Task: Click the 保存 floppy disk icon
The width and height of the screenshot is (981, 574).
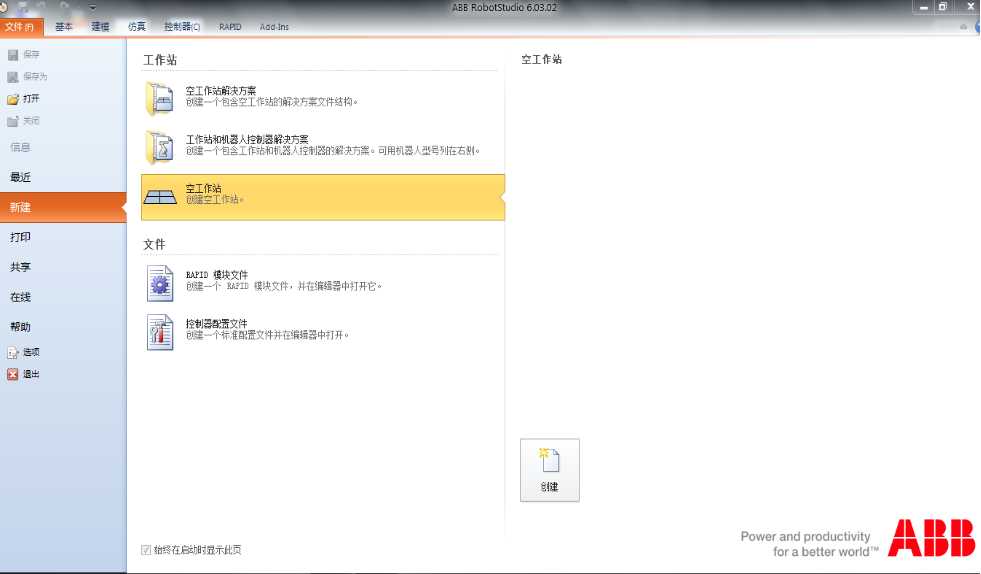Action: point(13,55)
